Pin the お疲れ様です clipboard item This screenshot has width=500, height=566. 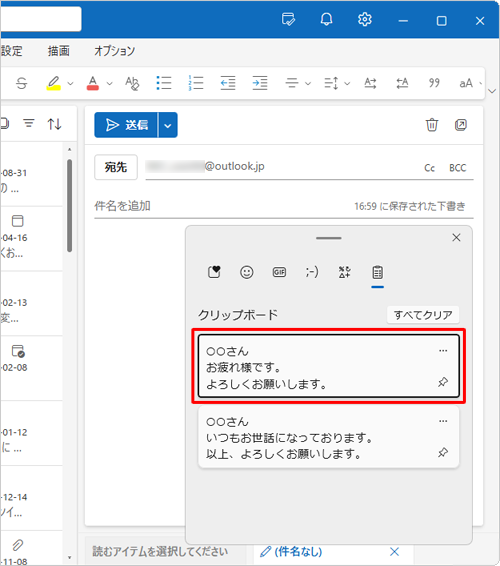(443, 382)
